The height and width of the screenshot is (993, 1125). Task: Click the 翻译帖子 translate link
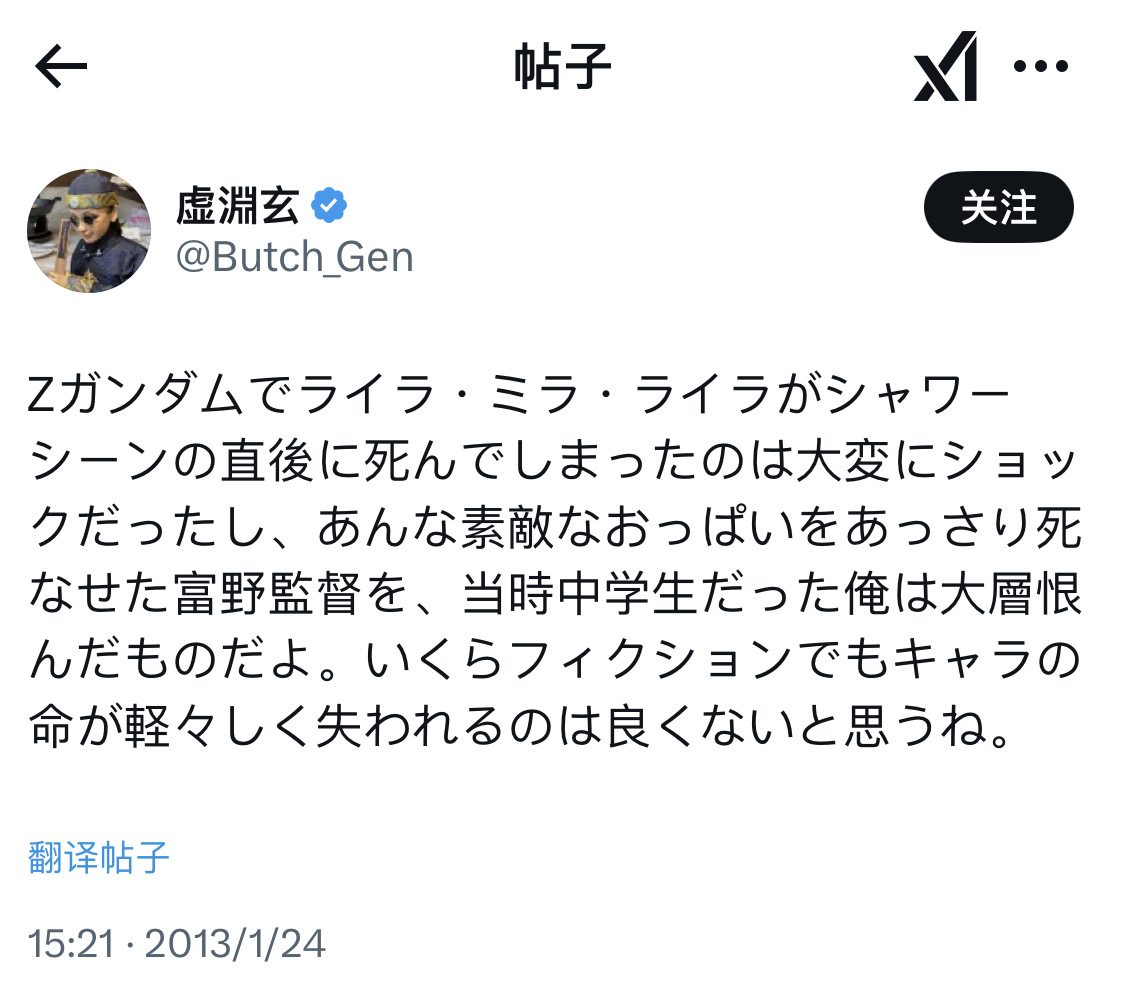click(x=99, y=857)
